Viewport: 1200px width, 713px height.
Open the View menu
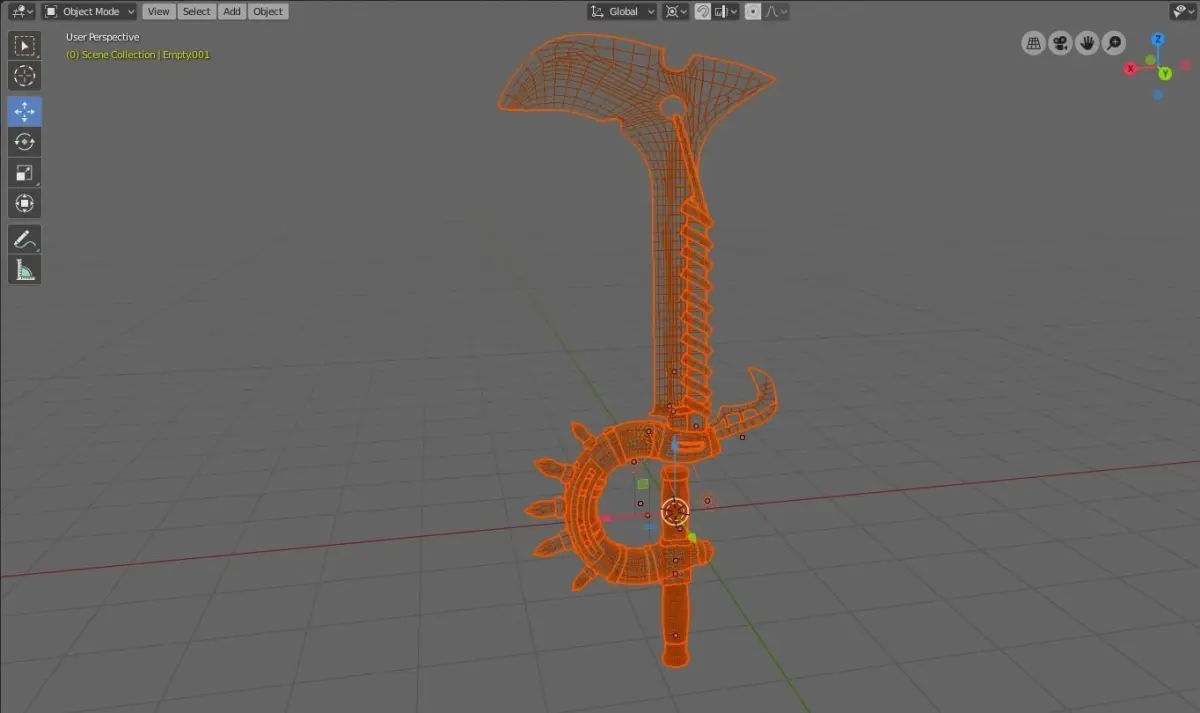158,12
